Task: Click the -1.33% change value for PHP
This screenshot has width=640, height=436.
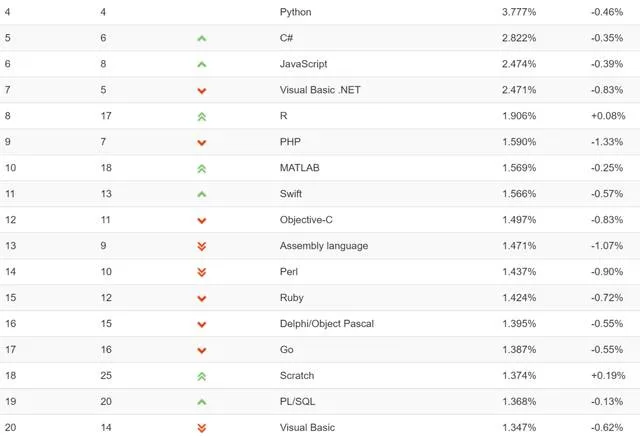Action: coord(608,142)
